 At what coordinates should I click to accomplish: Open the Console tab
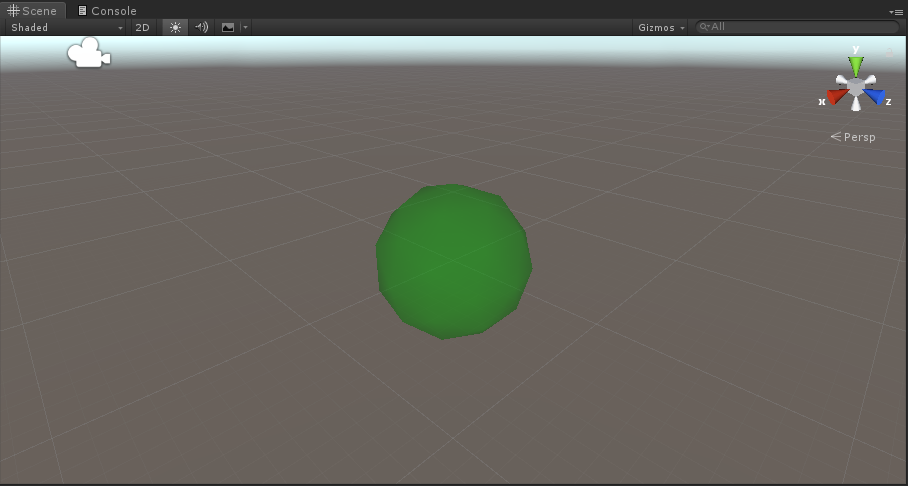pyautogui.click(x=107, y=10)
